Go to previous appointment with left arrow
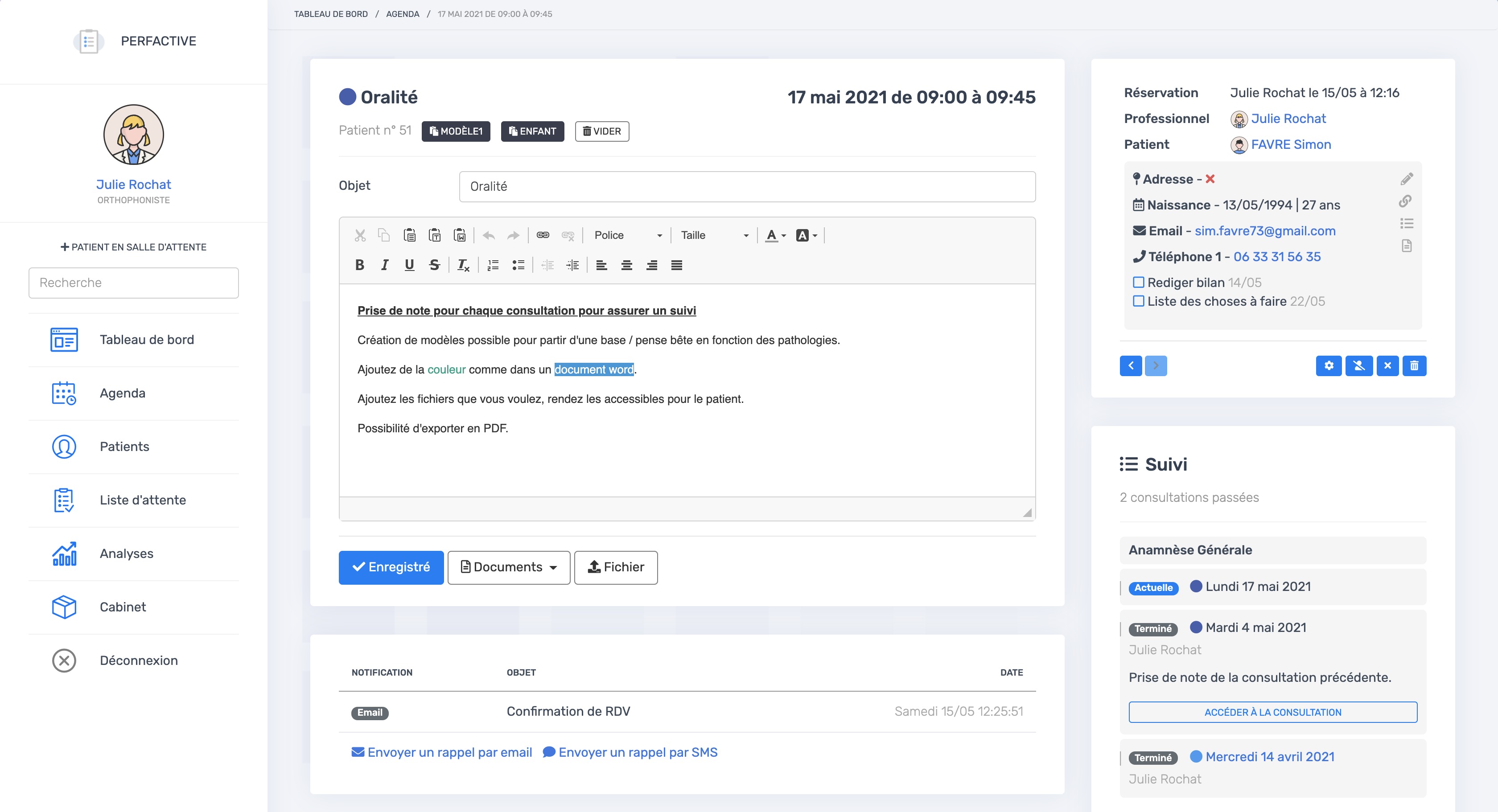The image size is (1498, 812). tap(1131, 365)
